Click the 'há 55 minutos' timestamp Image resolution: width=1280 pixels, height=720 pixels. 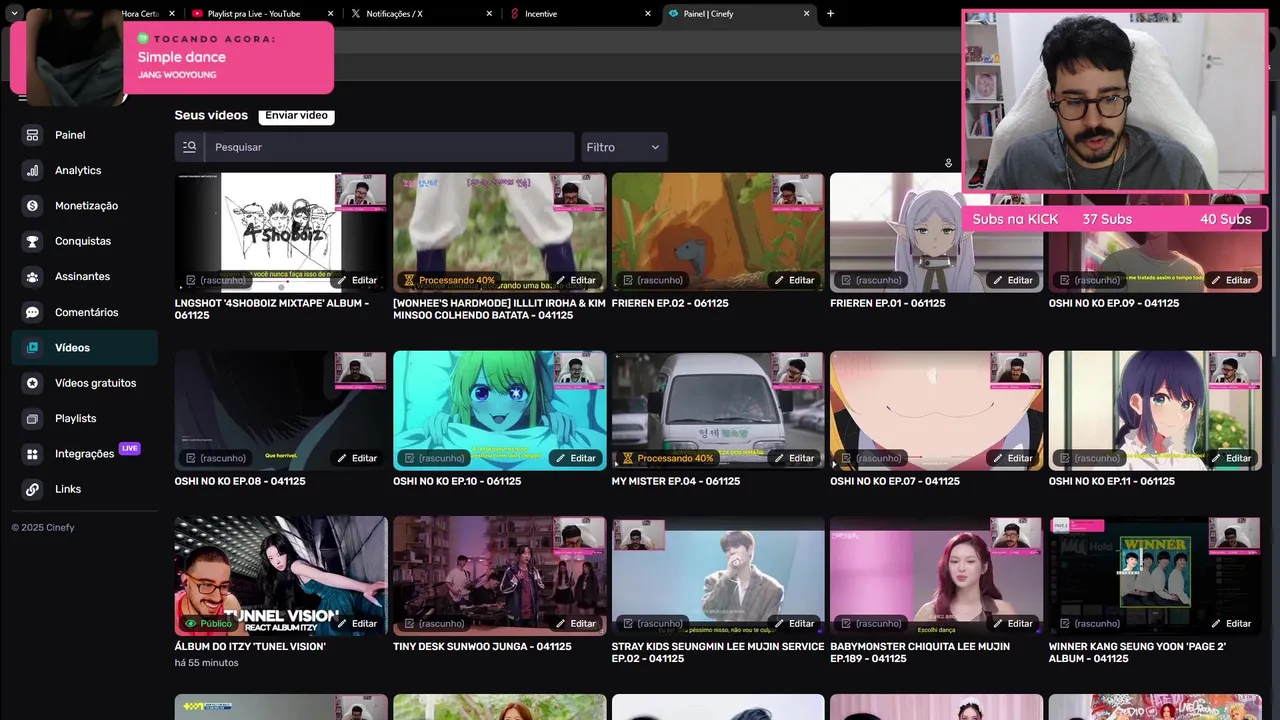click(x=206, y=663)
